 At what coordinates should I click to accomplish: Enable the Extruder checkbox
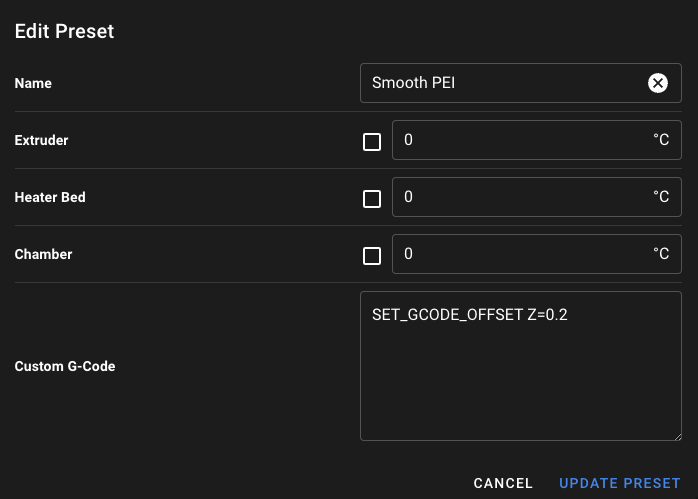(372, 142)
